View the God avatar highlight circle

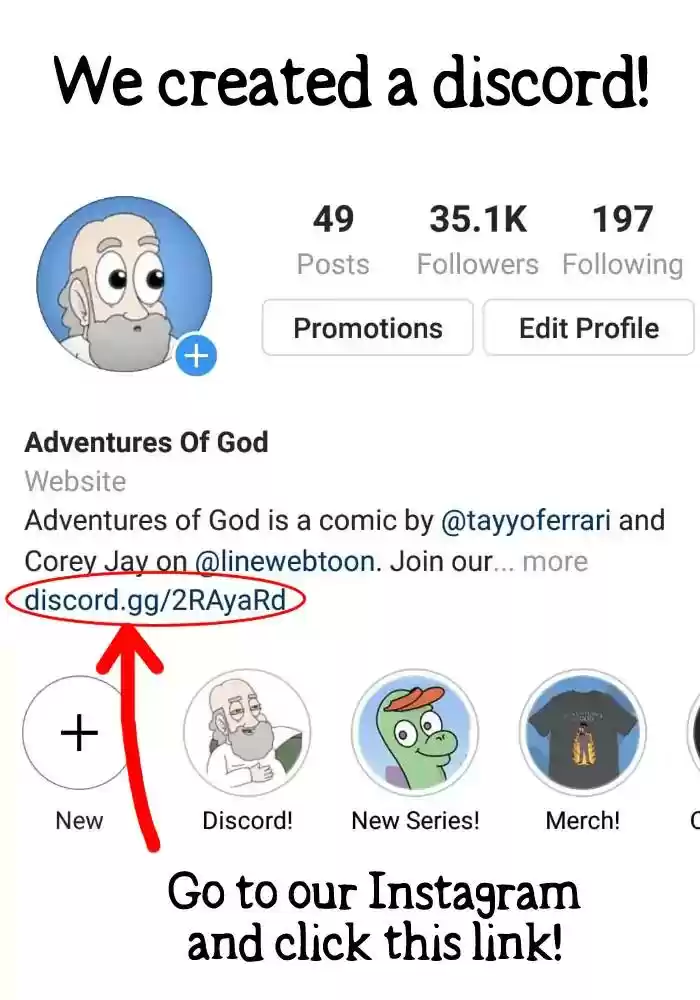tap(247, 732)
